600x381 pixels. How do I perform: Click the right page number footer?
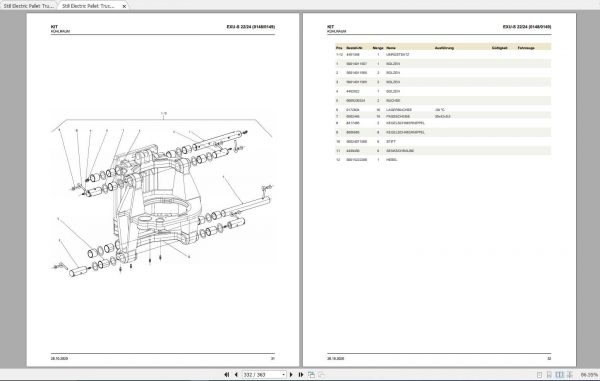click(x=549, y=359)
